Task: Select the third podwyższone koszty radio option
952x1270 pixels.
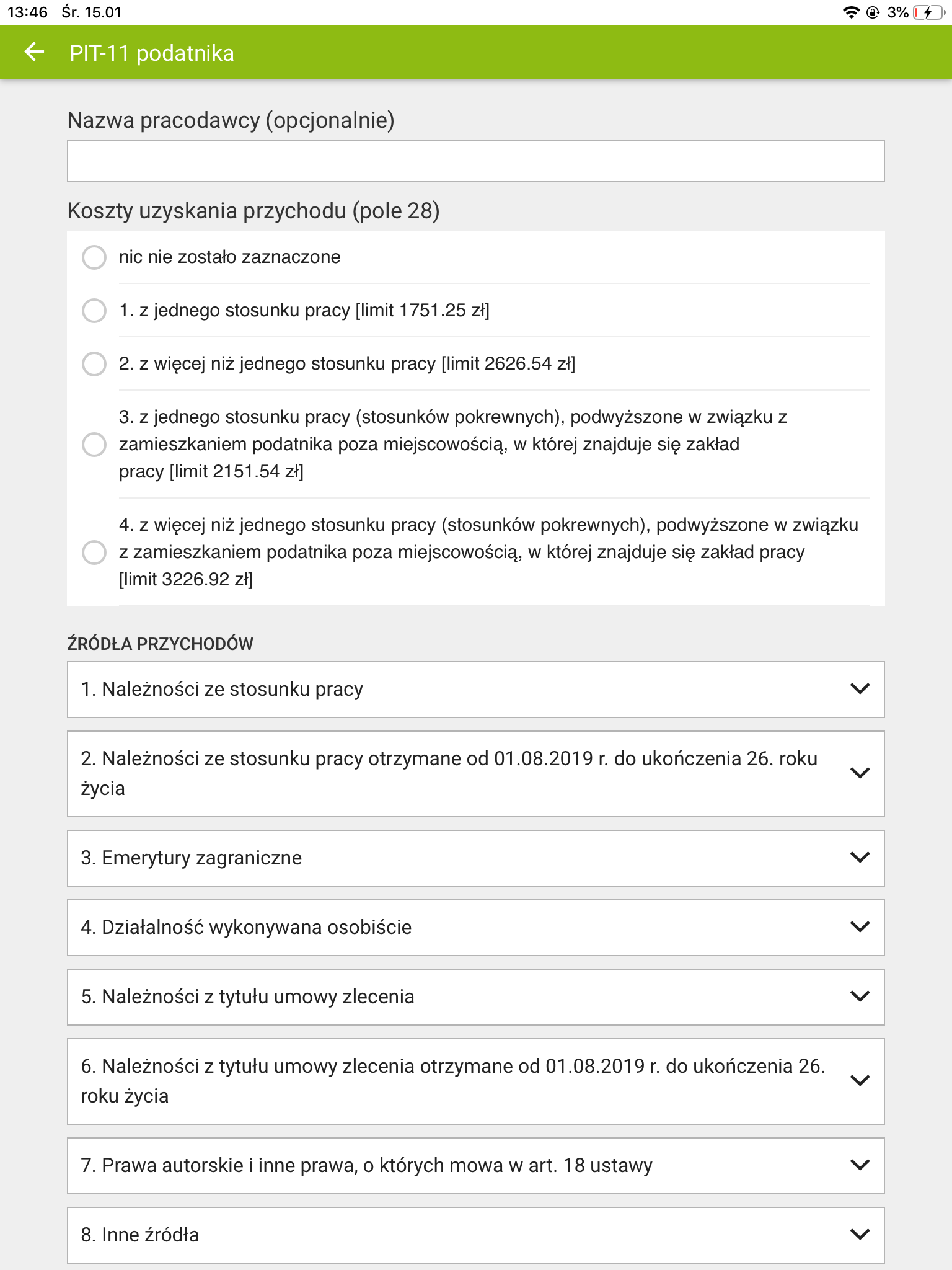Action: [x=94, y=444]
